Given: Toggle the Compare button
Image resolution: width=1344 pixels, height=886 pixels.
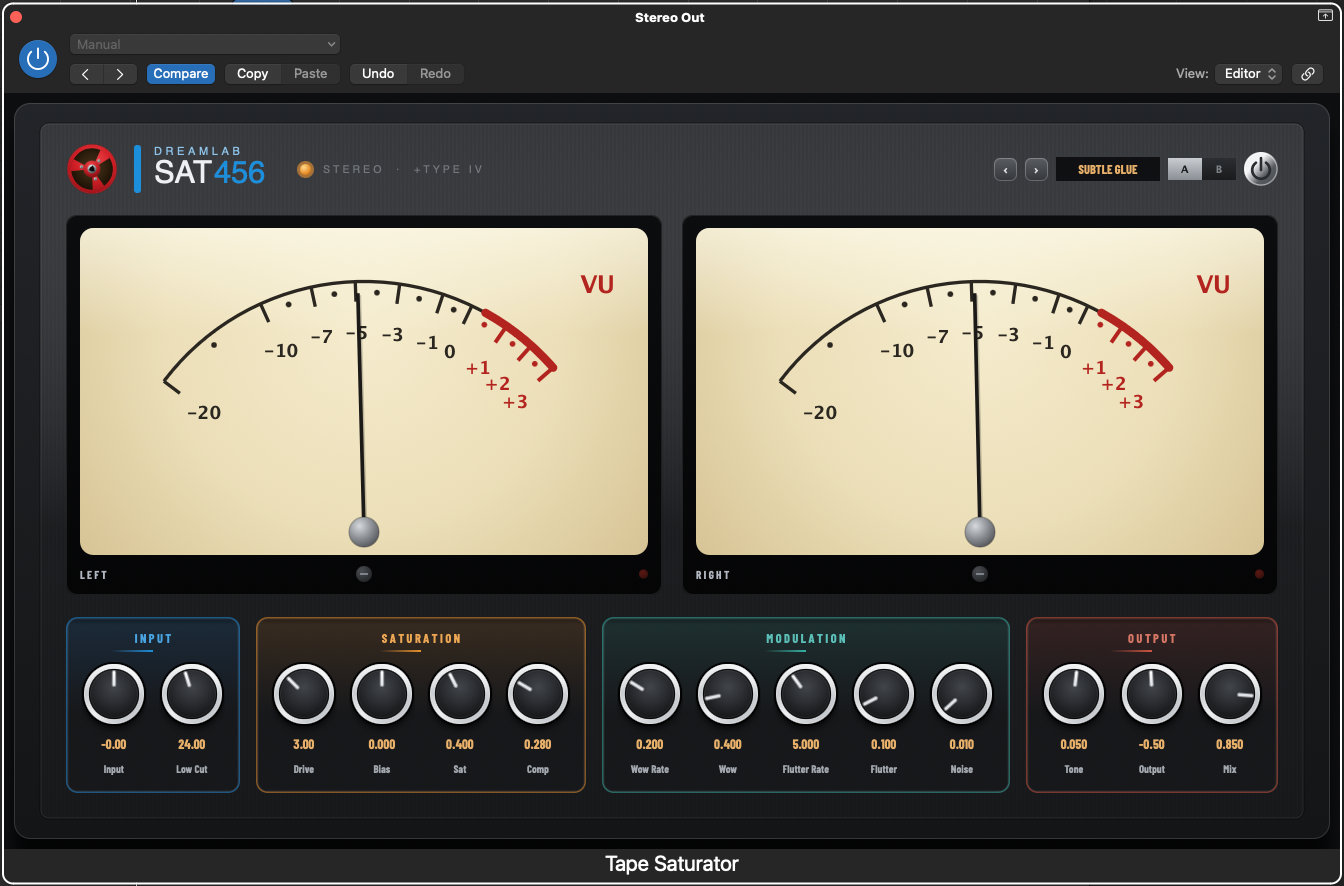Looking at the screenshot, I should (181, 74).
